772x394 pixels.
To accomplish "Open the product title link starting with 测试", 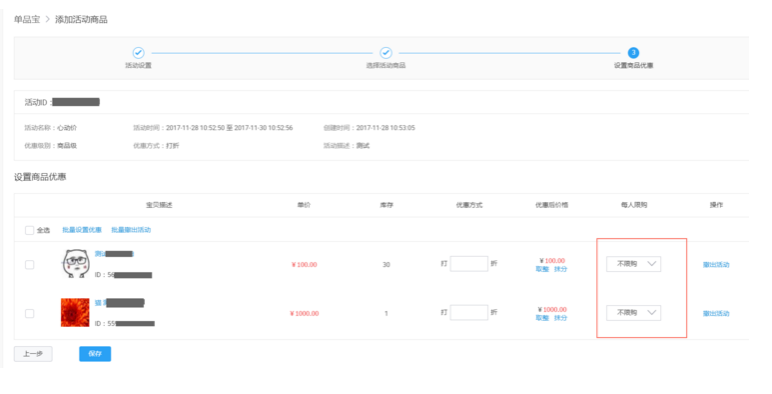I will 114,254.
